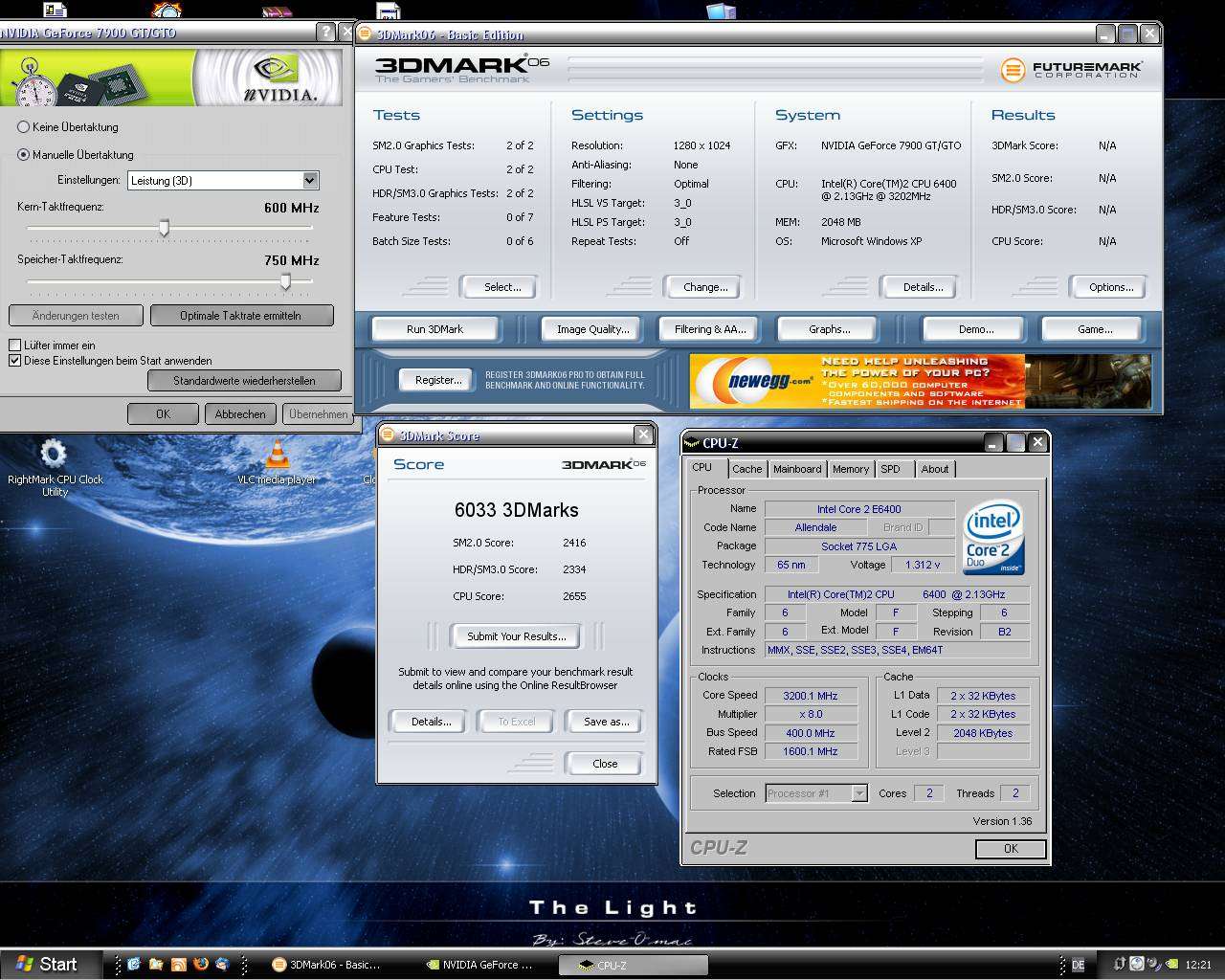This screenshot has width=1225, height=980.
Task: Click Change button under Settings
Action: point(704,287)
